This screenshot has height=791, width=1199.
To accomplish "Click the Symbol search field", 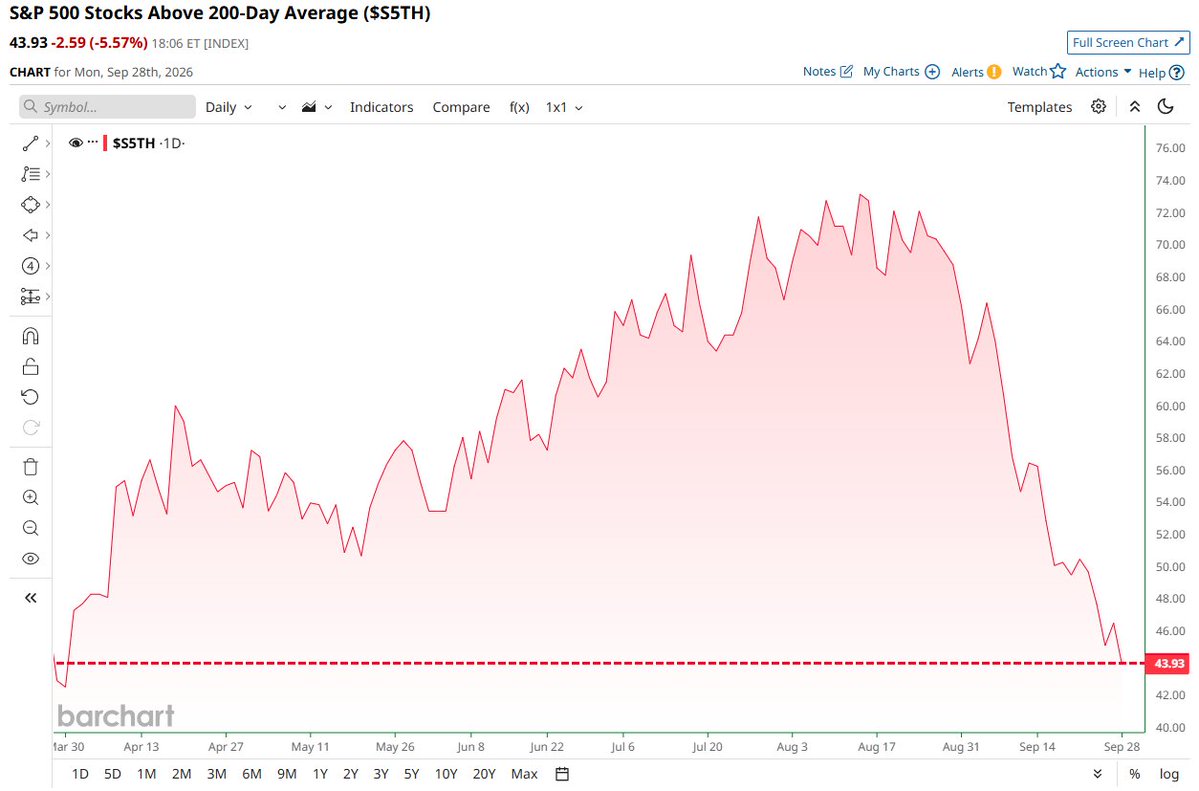I will [x=108, y=107].
